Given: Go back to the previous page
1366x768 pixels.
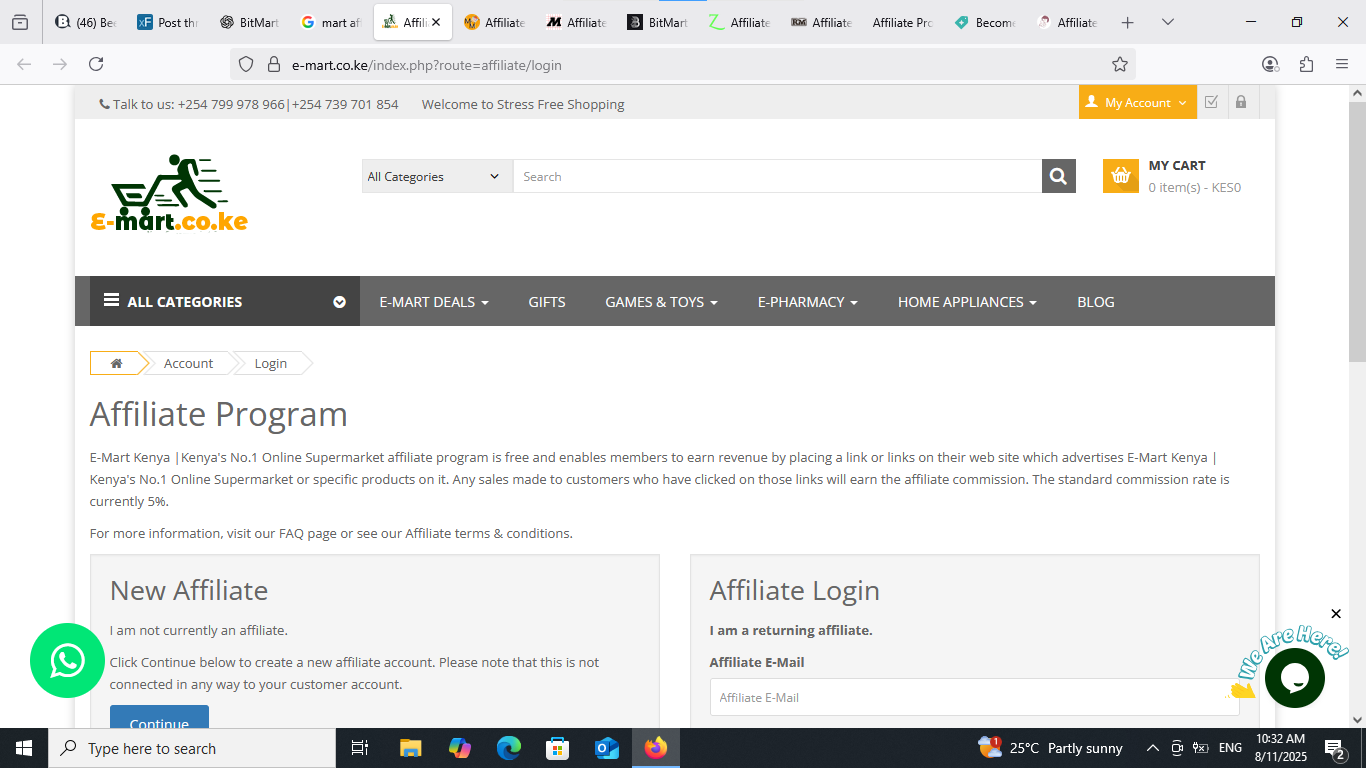Looking at the screenshot, I should pos(24,65).
